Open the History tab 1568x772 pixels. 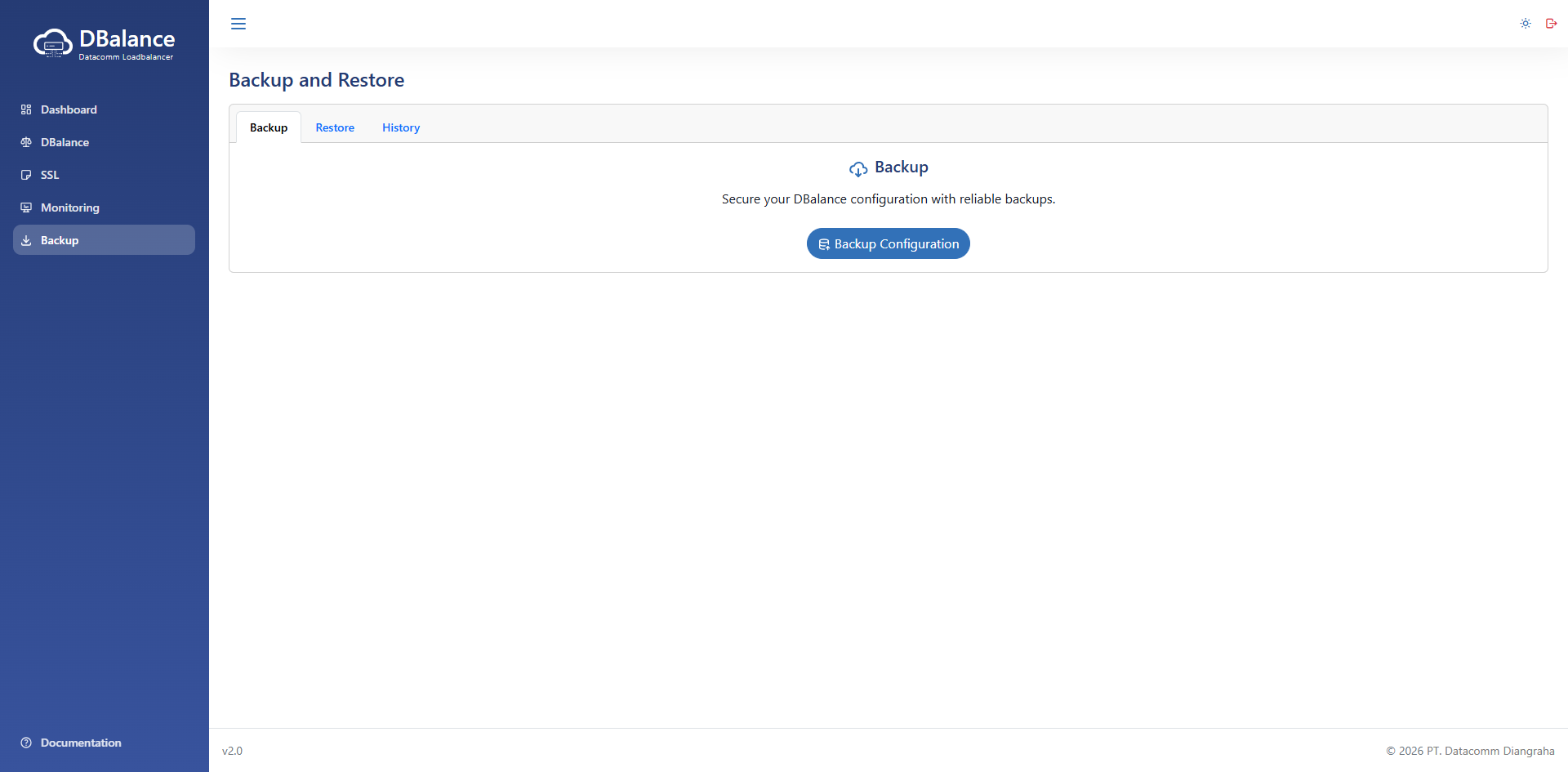pyautogui.click(x=401, y=127)
